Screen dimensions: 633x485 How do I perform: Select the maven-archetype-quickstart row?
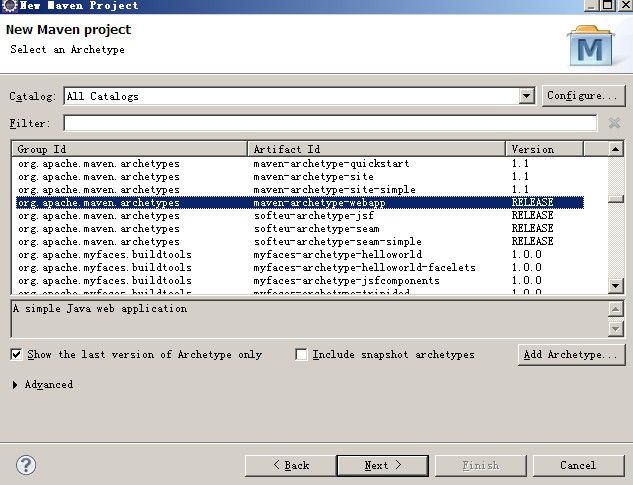[300, 164]
